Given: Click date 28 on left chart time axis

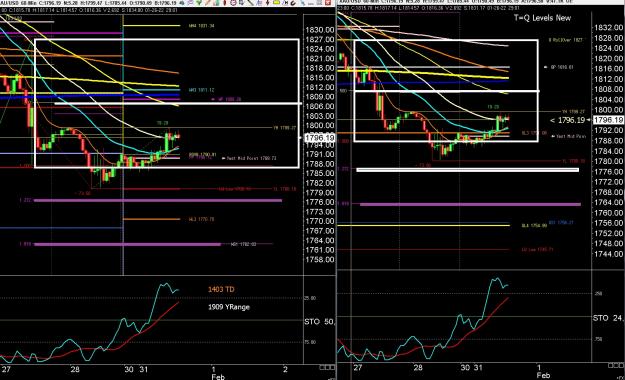Looking at the screenshot, I should 75,369.
